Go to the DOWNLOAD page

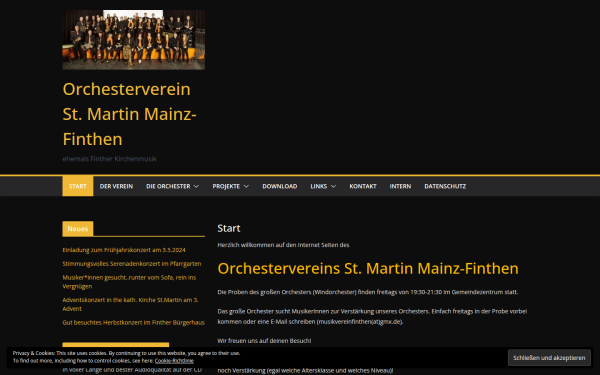(x=280, y=186)
